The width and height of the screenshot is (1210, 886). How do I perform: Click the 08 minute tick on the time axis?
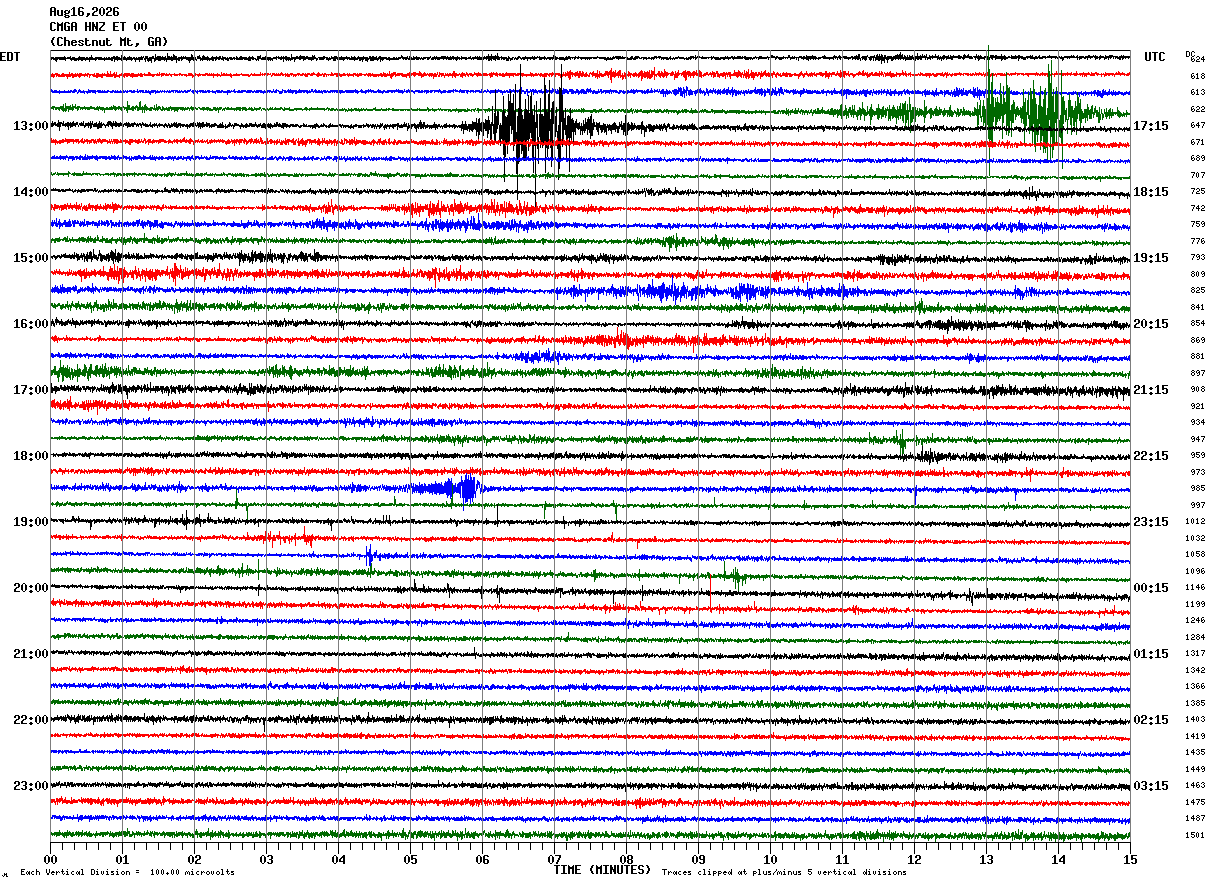(x=626, y=858)
